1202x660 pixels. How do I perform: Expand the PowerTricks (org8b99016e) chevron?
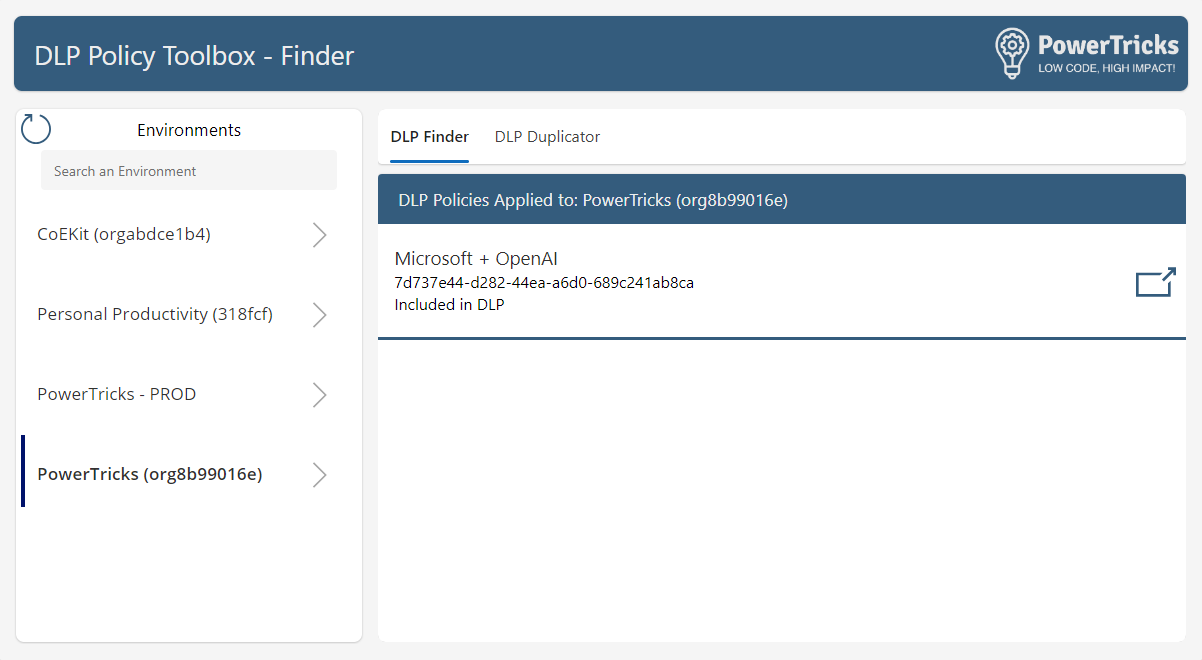[320, 475]
